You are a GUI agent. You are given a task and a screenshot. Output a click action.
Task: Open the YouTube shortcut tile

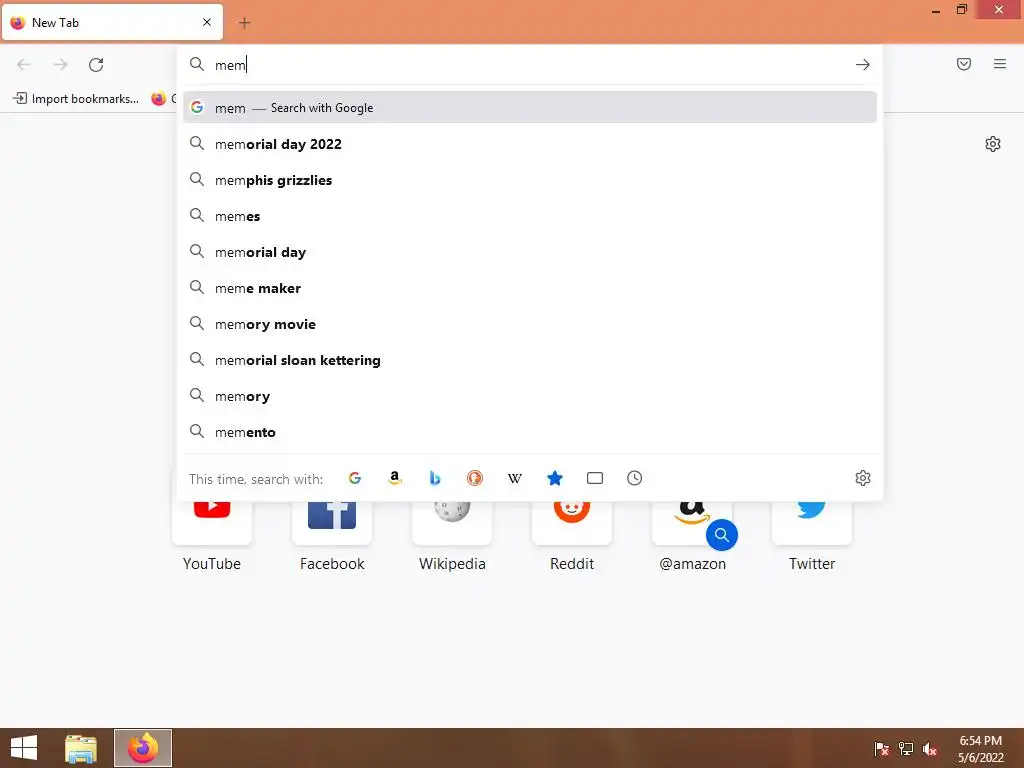[x=212, y=522]
